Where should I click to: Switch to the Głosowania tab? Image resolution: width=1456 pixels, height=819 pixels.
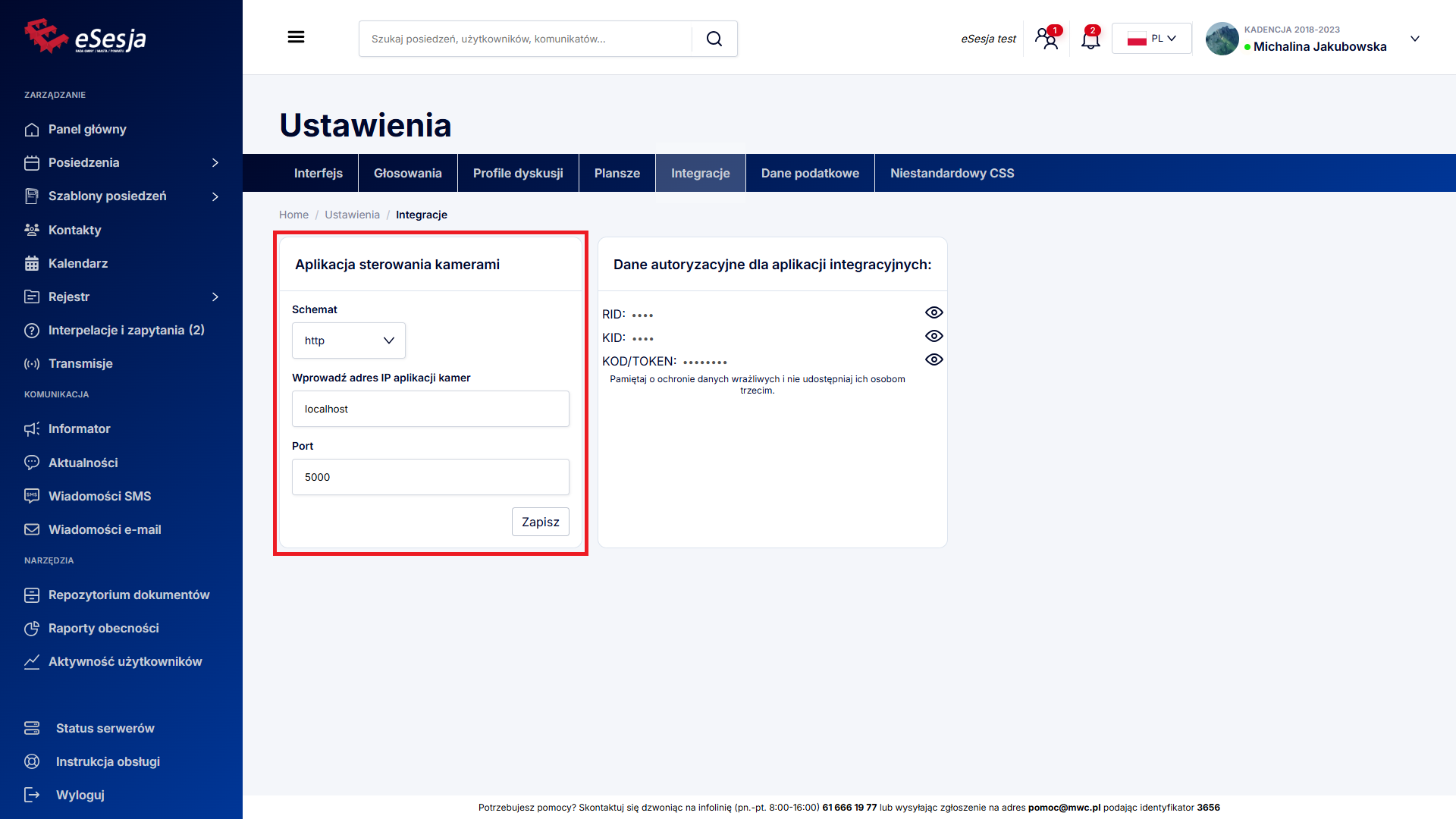click(407, 173)
